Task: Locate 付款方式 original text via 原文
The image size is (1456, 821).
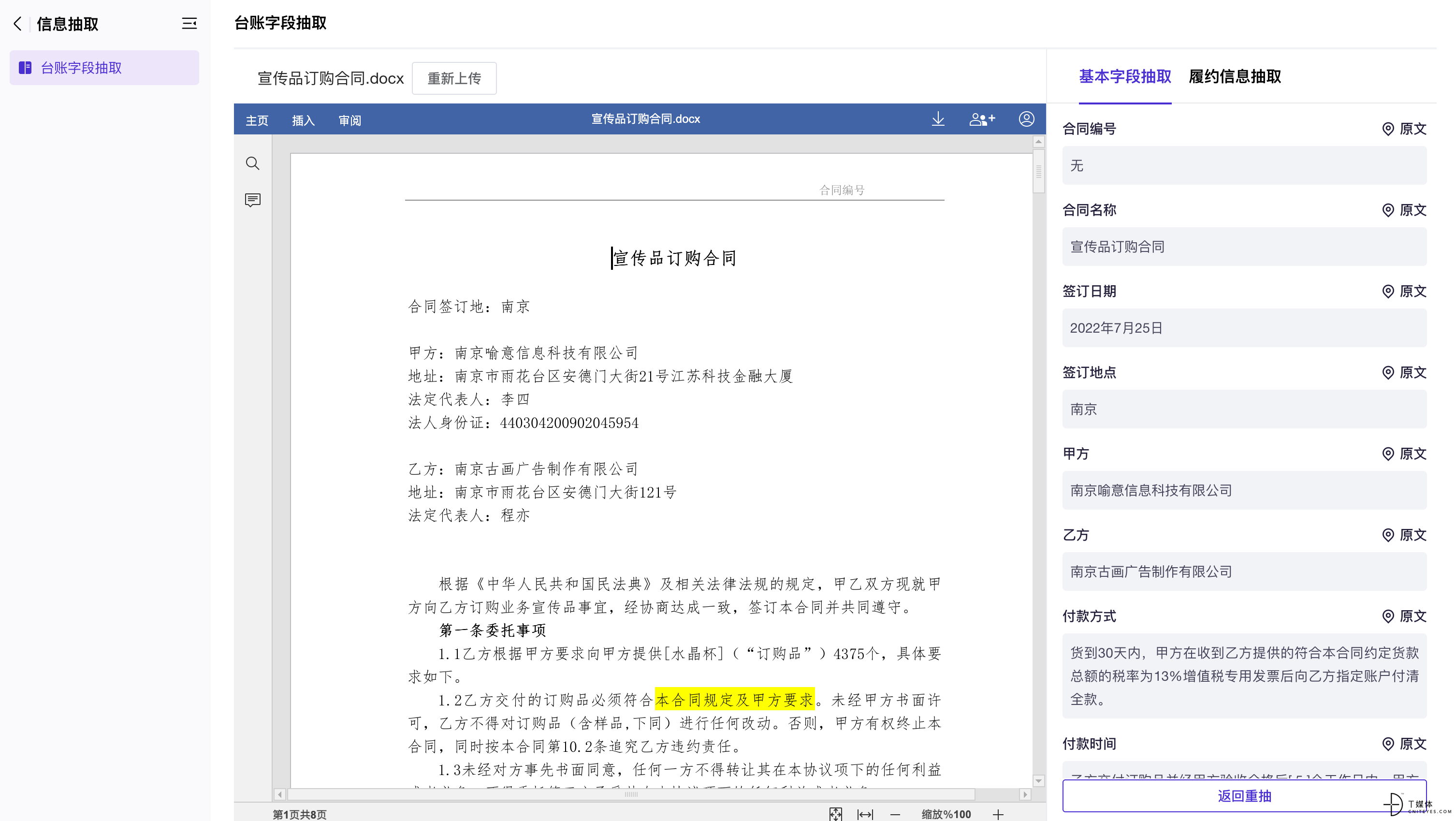Action: (1404, 616)
